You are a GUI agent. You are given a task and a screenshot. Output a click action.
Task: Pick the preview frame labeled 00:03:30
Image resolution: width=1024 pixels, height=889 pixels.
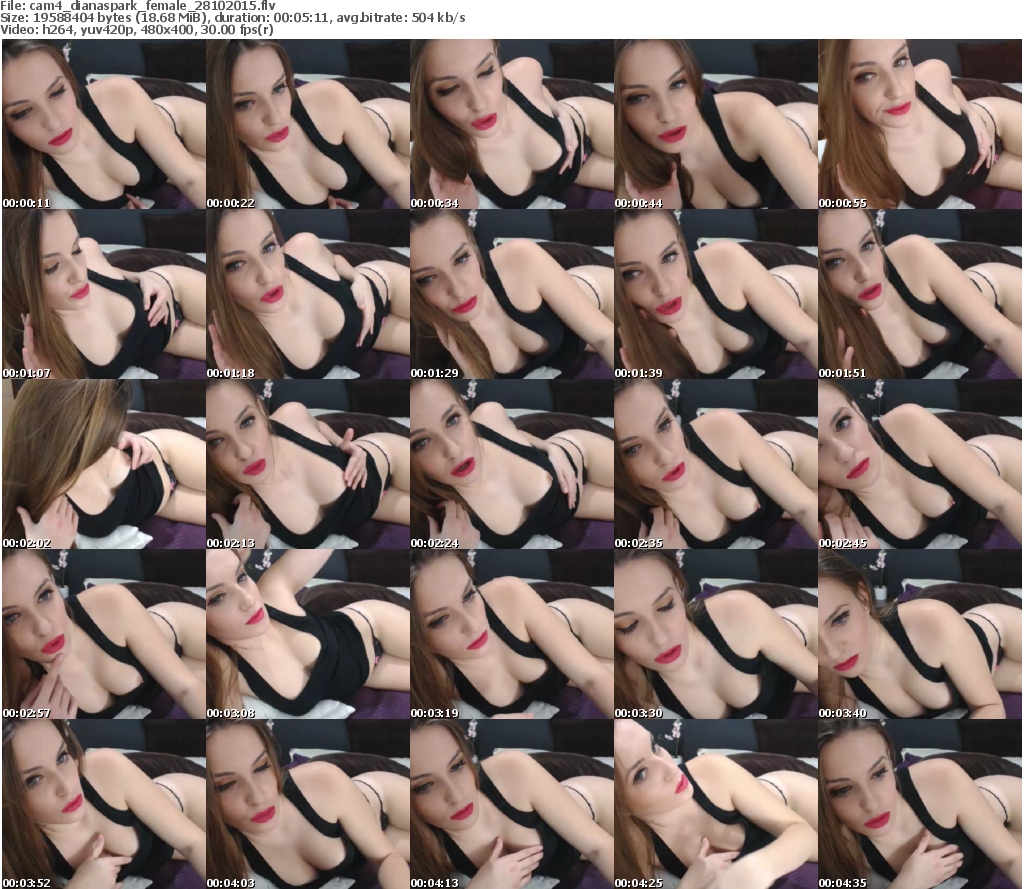(716, 634)
